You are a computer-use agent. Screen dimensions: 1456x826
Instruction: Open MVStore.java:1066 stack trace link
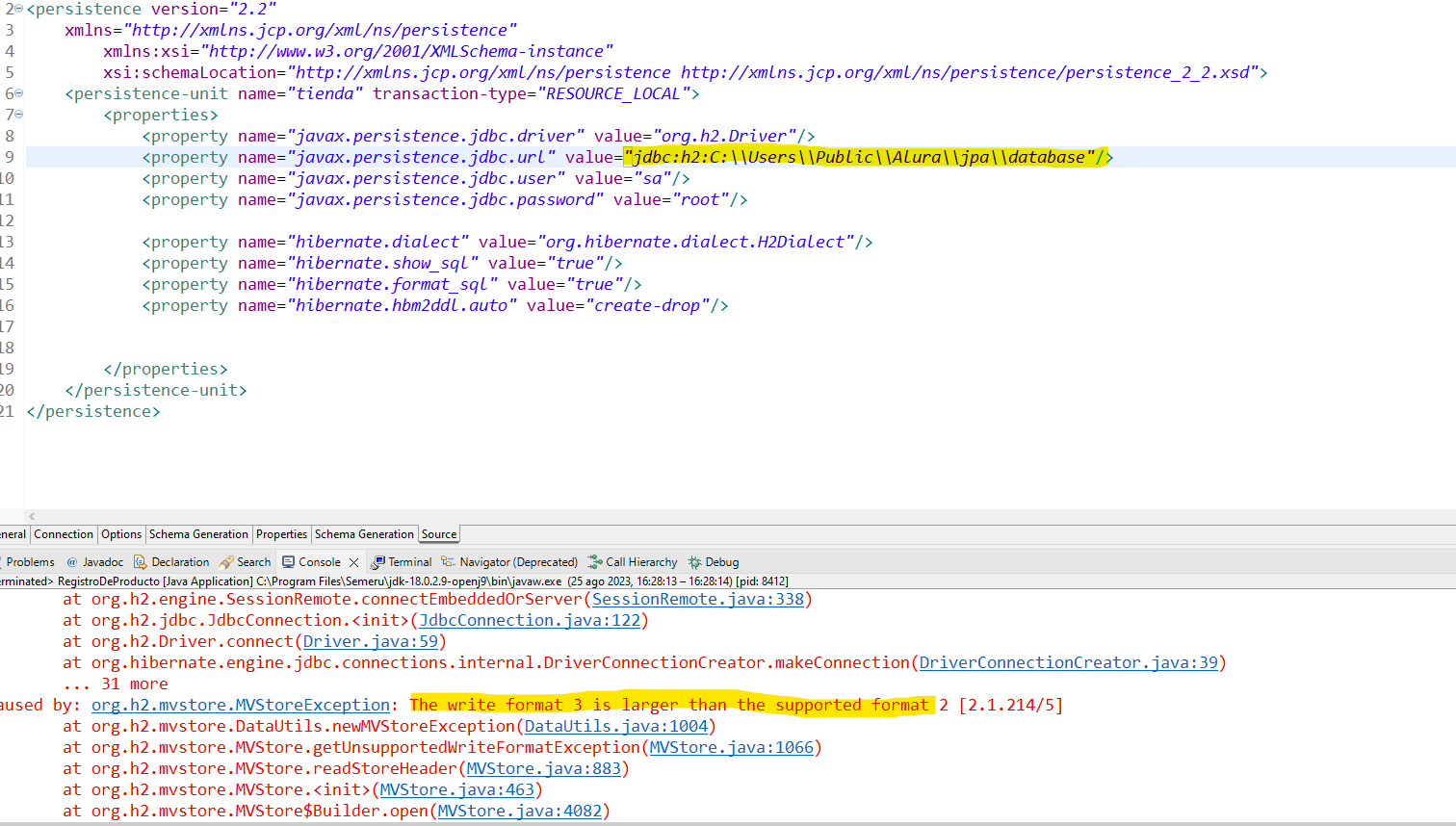click(x=732, y=747)
